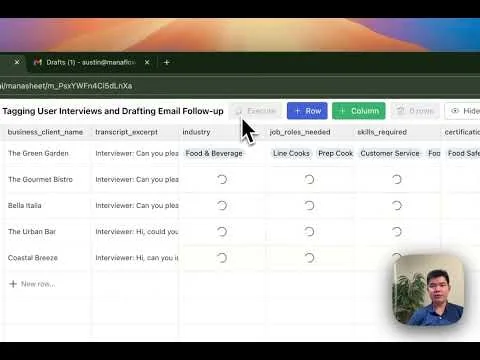
Task: Click the Food Safe certification tag
Action: [463, 153]
